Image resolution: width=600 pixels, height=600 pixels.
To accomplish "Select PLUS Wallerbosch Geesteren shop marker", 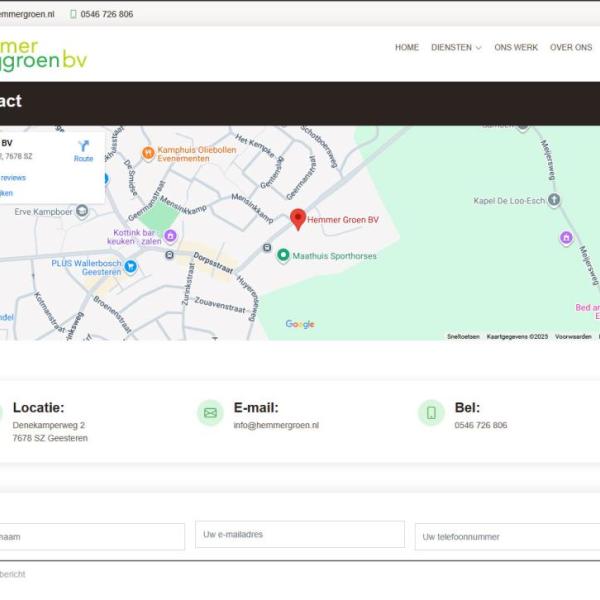I will click(130, 265).
